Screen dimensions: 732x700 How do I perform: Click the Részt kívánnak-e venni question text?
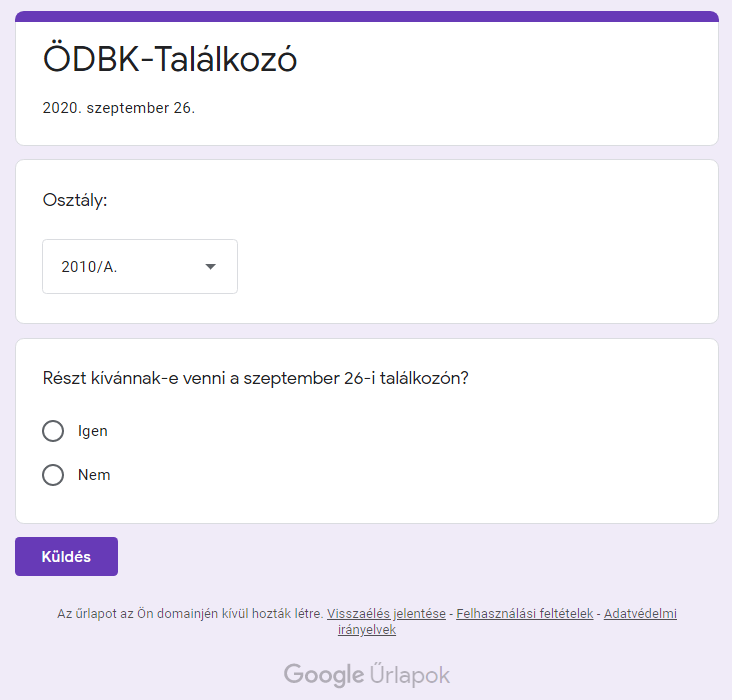pyautogui.click(x=256, y=378)
